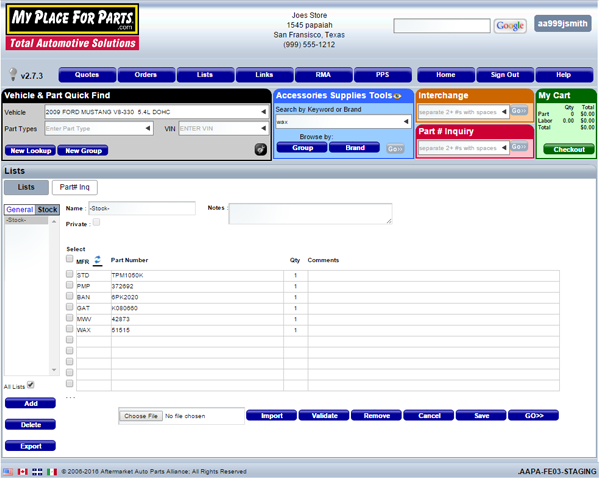
Task: Click the round tool icon in Quick Find
Action: click(261, 149)
